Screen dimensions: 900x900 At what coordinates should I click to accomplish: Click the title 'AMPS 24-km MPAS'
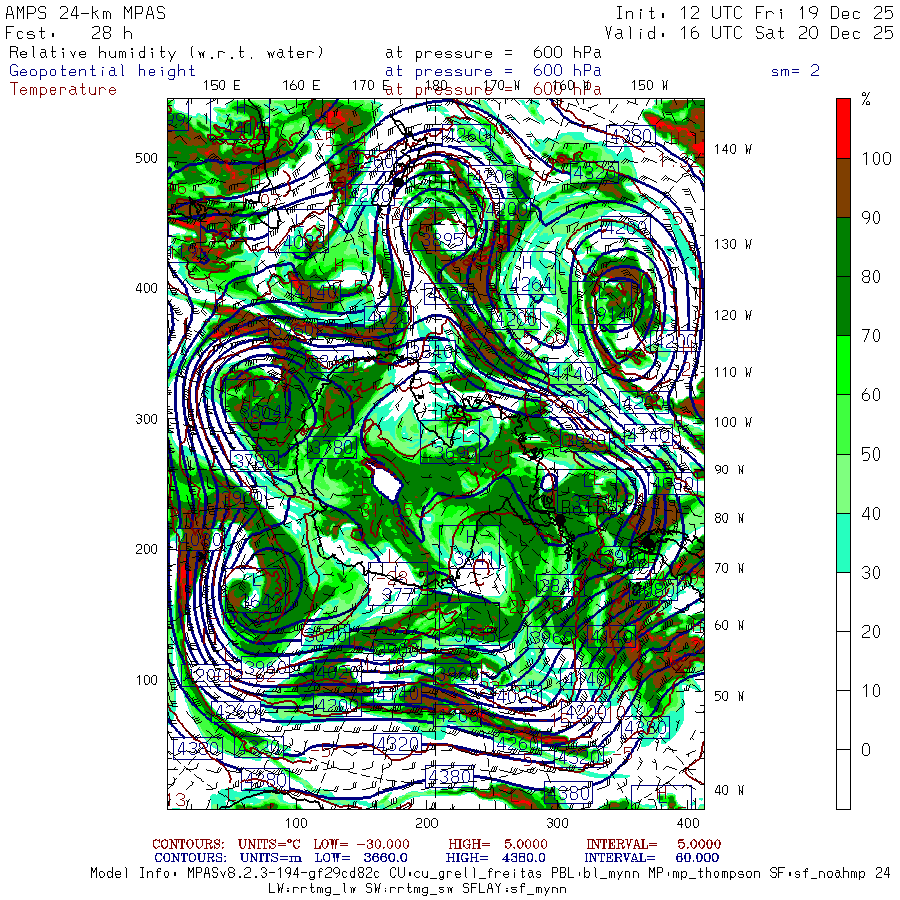(85, 13)
